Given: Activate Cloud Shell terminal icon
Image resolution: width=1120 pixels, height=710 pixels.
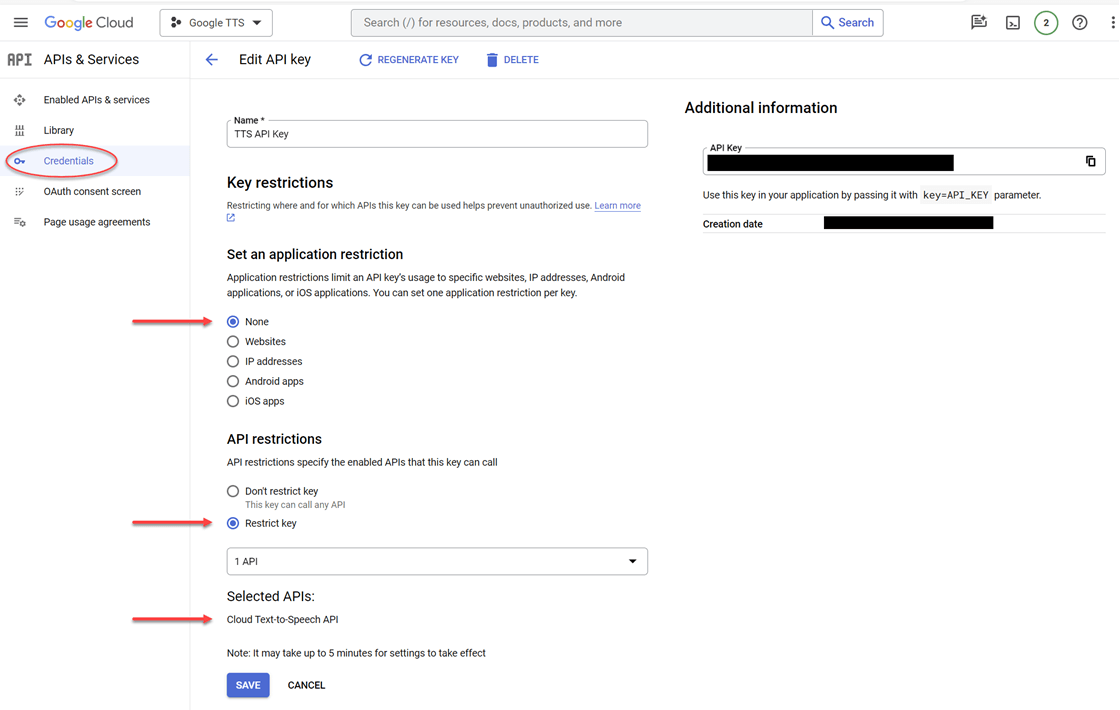Looking at the screenshot, I should pos(1013,23).
